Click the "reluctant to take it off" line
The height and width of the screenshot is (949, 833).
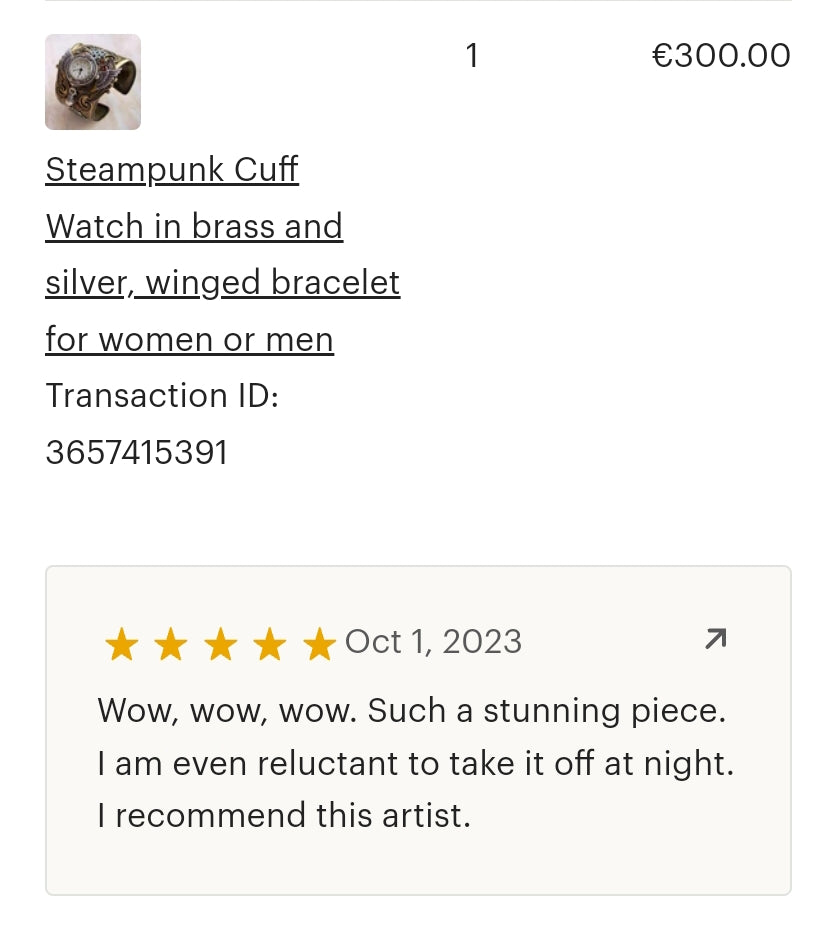click(415, 764)
